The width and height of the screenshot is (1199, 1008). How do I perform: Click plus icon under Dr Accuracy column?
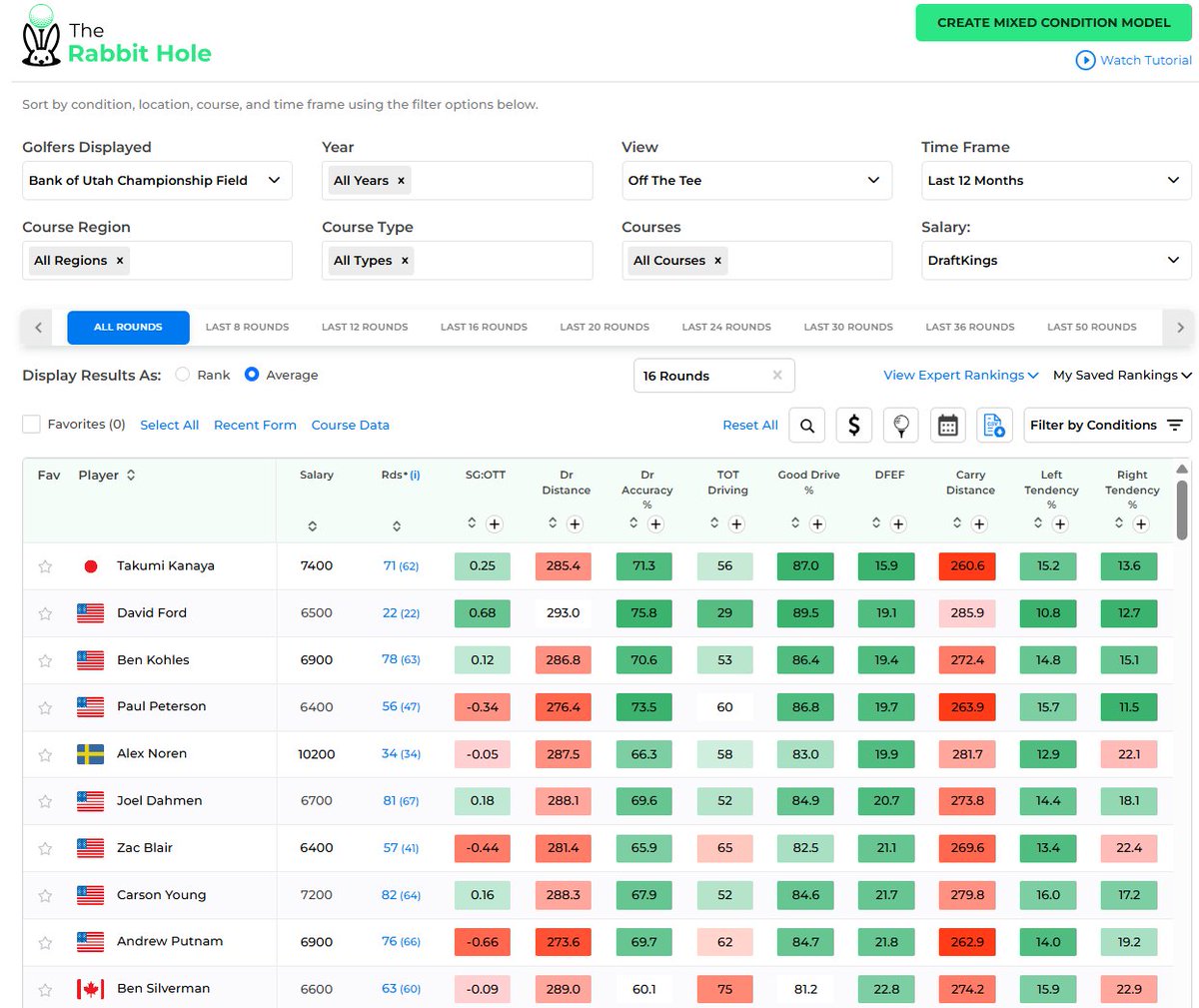pos(655,523)
